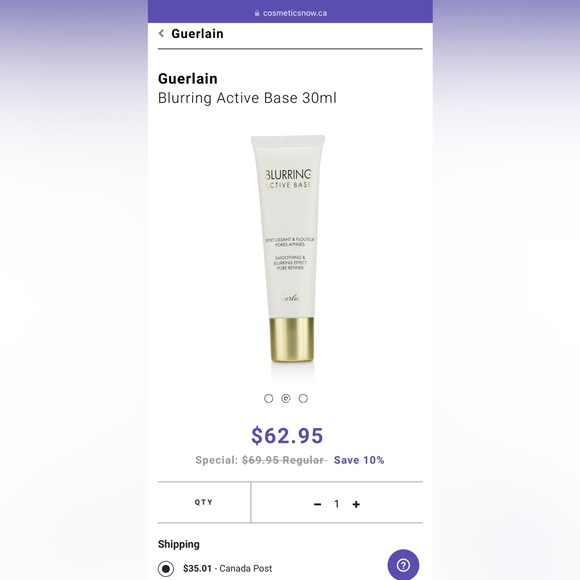Click the Guerlain brand name heading
Image resolution: width=580 pixels, height=580 pixels.
pyautogui.click(x=188, y=79)
